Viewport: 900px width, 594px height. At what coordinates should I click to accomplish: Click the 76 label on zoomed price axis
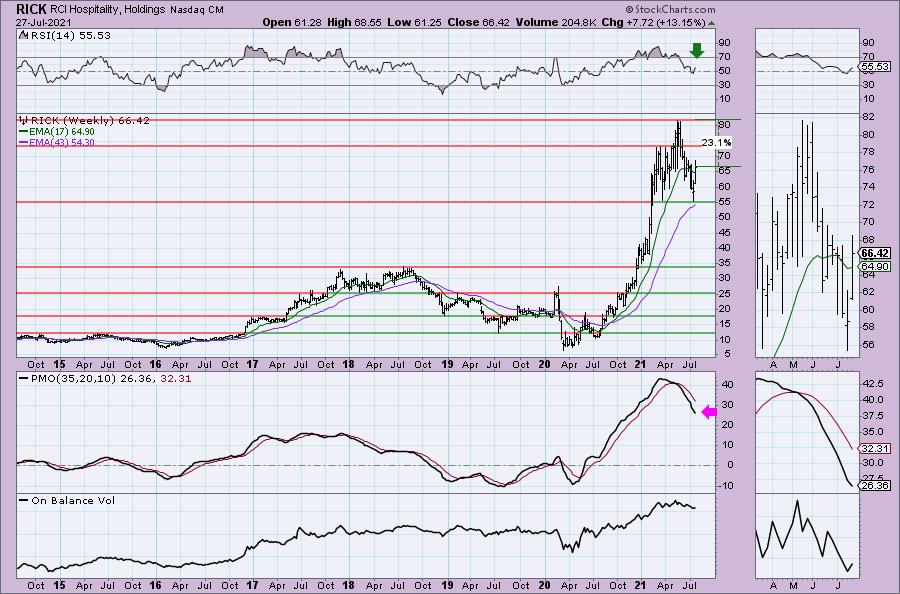click(x=868, y=169)
